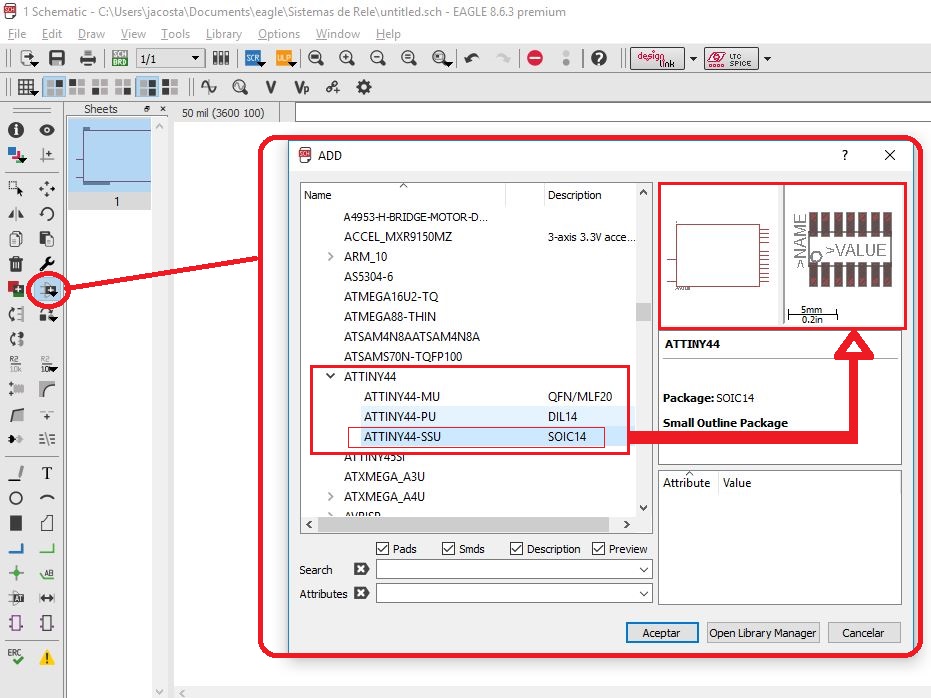Select the Delete trash can tool
This screenshot has height=698, width=931.
(16, 264)
